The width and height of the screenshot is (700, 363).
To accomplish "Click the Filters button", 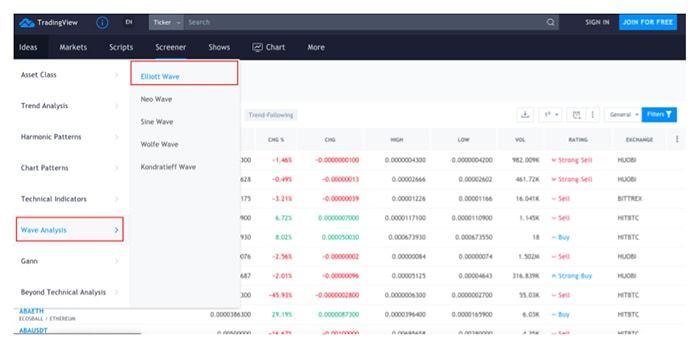I will 659,115.
